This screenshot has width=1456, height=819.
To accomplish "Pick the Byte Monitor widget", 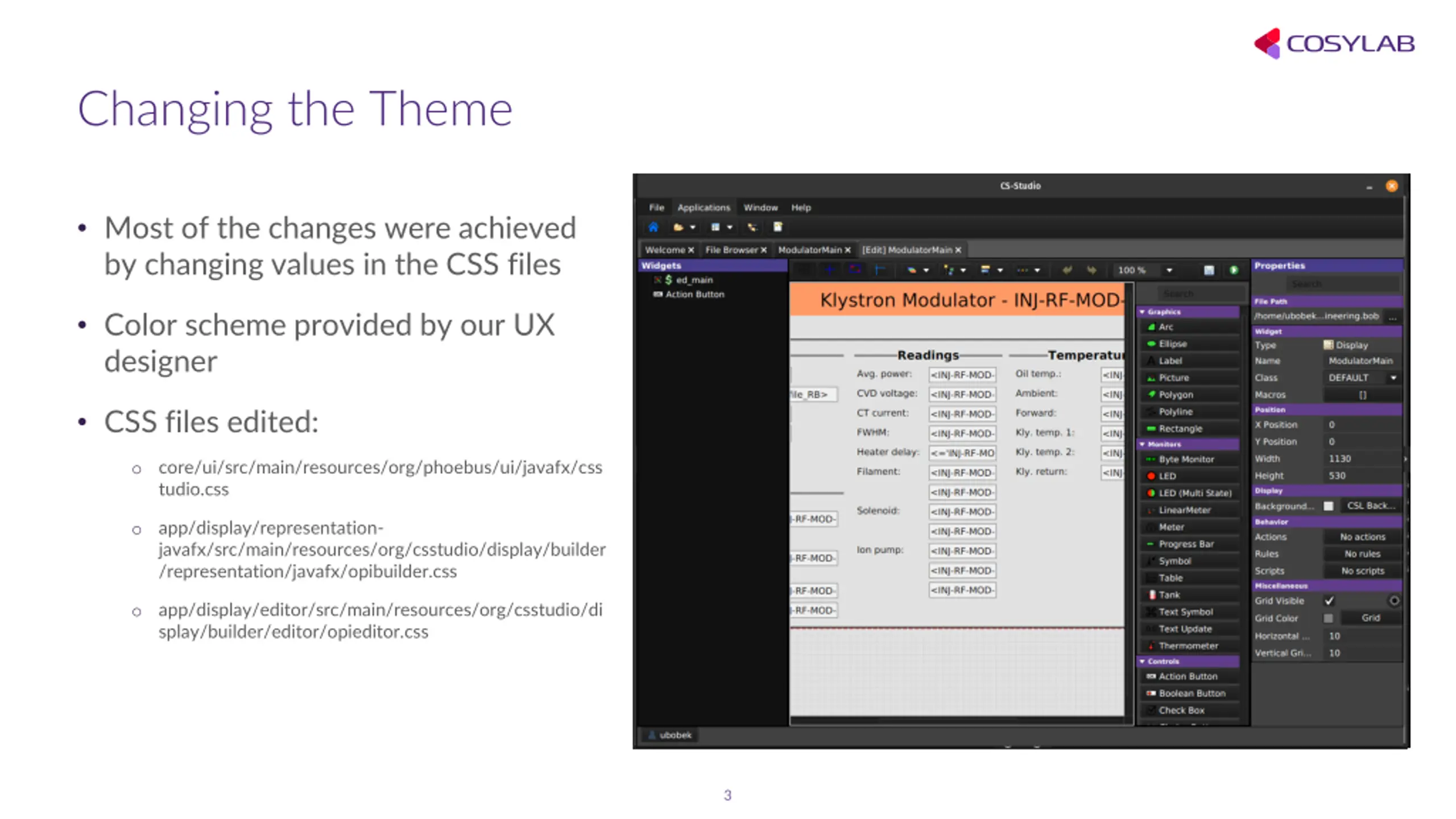I will pyautogui.click(x=1189, y=460).
